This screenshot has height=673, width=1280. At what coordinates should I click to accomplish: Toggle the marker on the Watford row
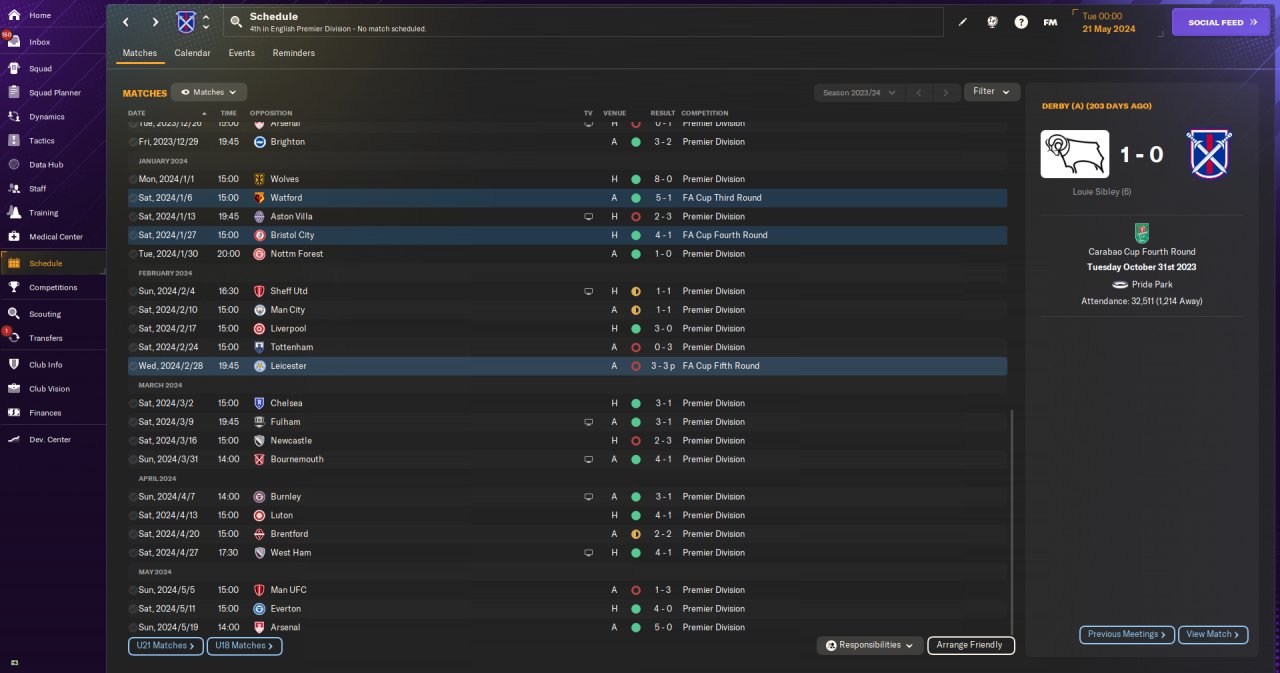pyautogui.click(x=133, y=198)
